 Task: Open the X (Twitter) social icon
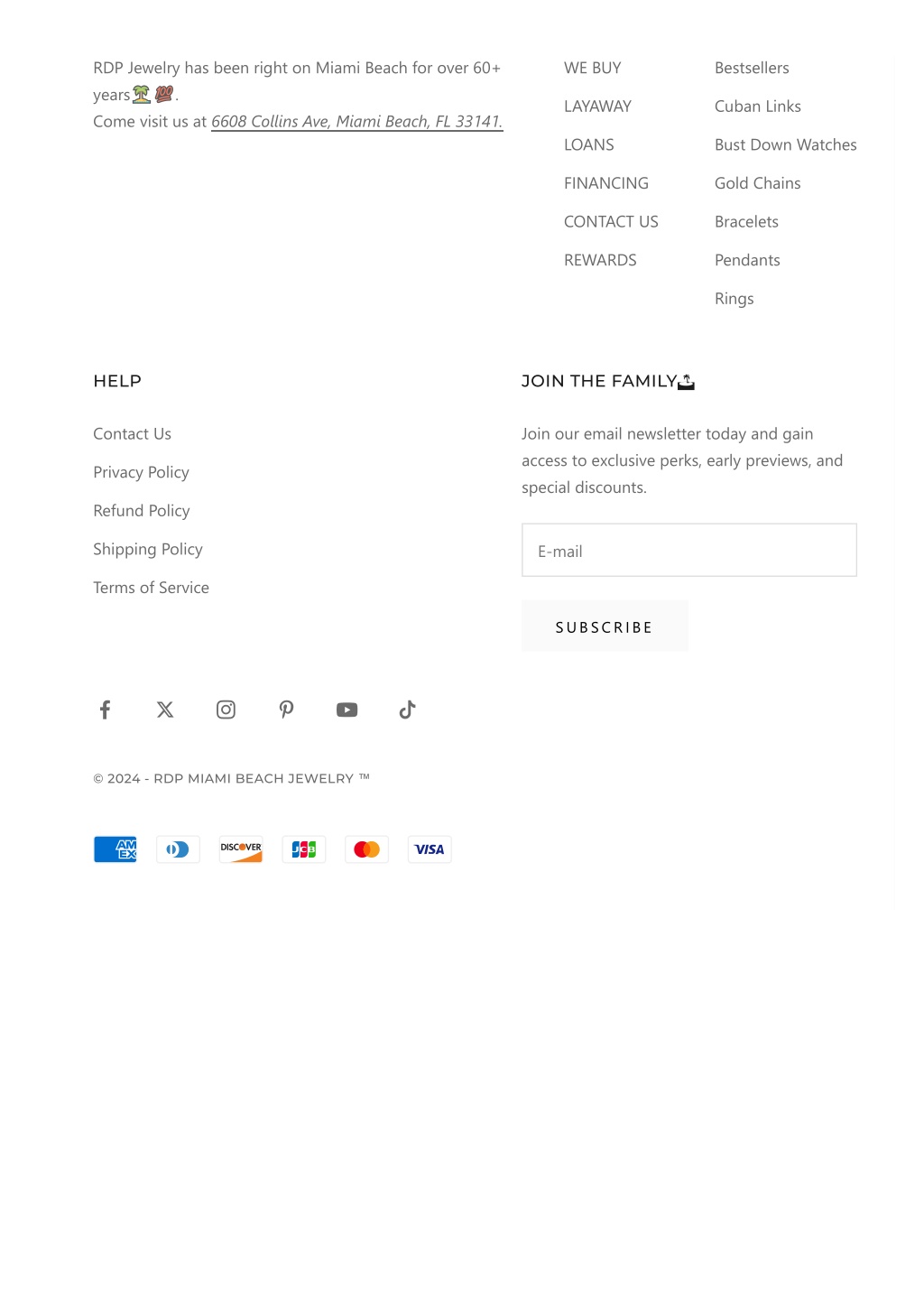click(x=165, y=710)
